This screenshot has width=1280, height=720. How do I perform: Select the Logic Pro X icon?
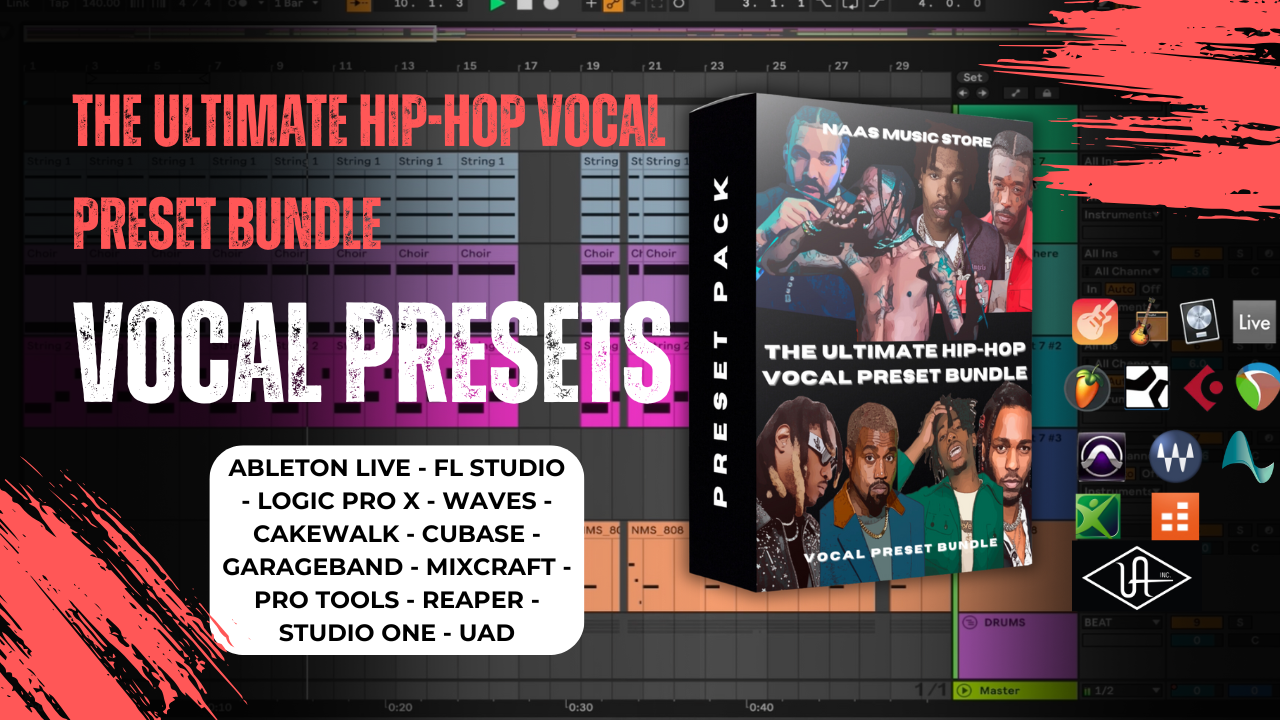coord(1196,322)
